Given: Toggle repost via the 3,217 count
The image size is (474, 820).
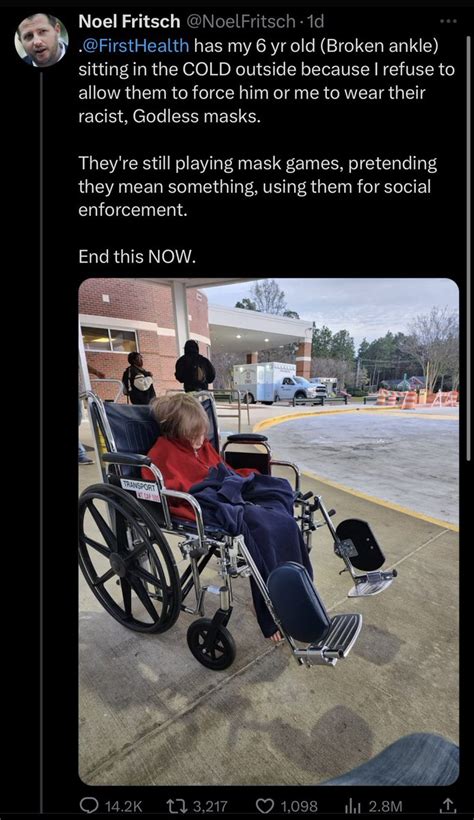Looking at the screenshot, I should (x=210, y=806).
